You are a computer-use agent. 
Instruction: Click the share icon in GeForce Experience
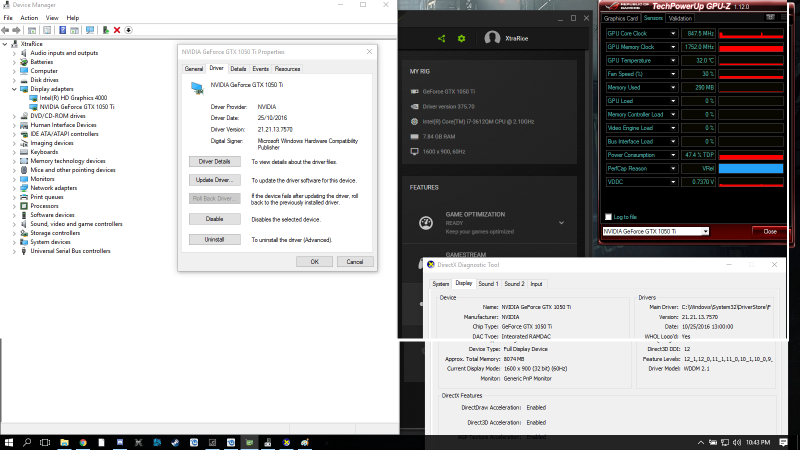(441, 38)
